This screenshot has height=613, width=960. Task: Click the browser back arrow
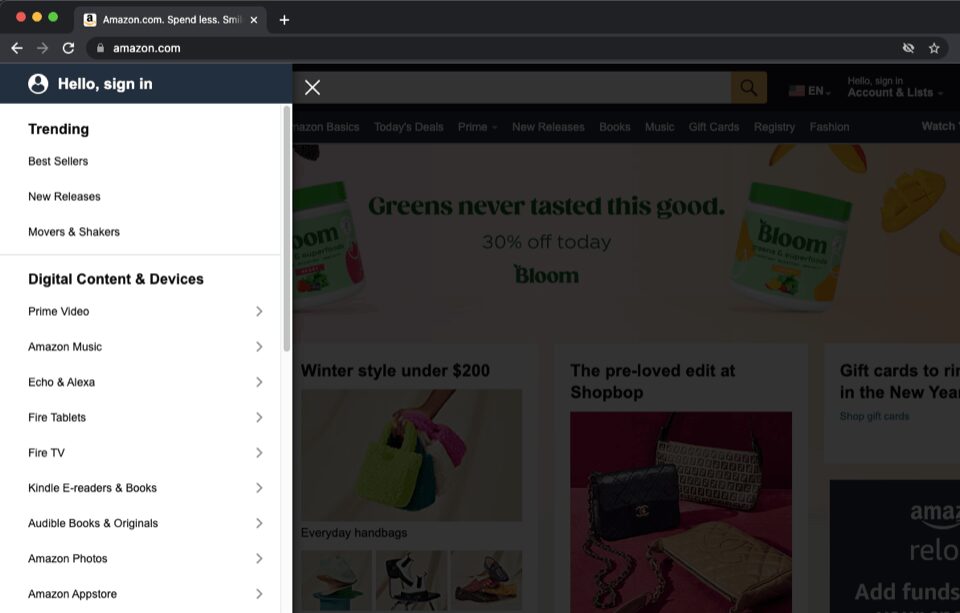pyautogui.click(x=16, y=47)
